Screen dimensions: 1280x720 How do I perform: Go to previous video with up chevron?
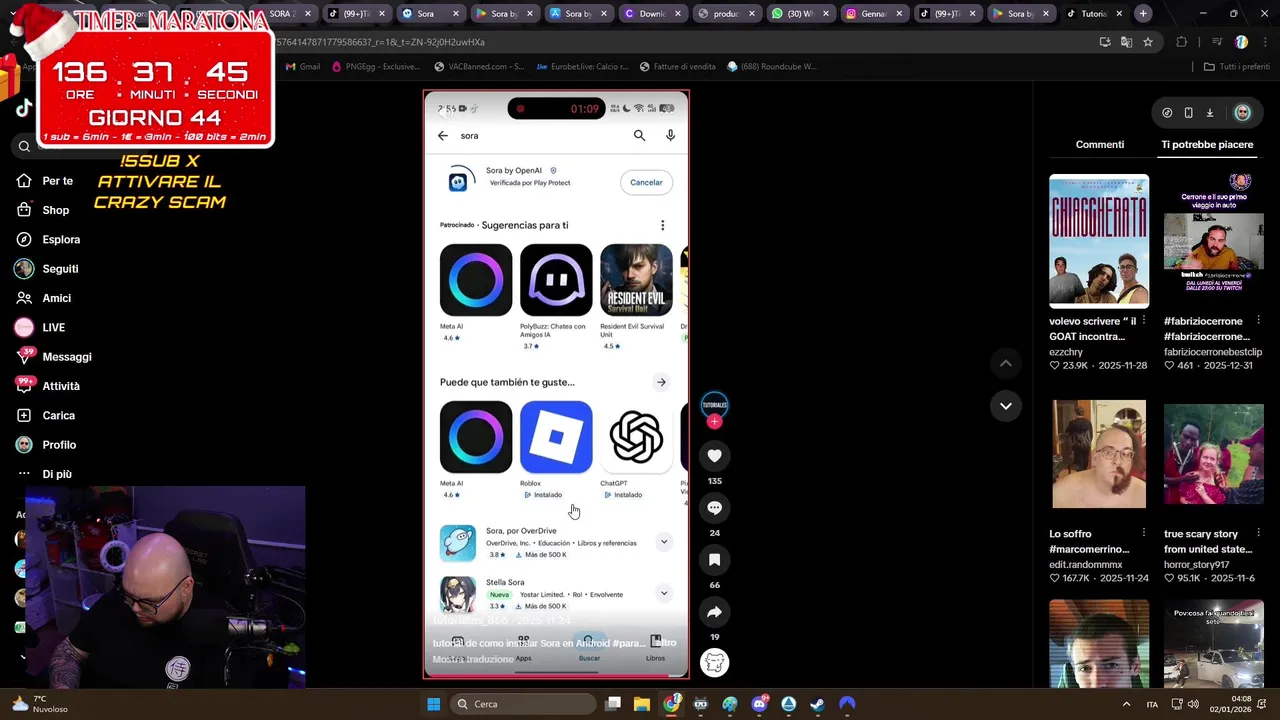[x=1006, y=364]
